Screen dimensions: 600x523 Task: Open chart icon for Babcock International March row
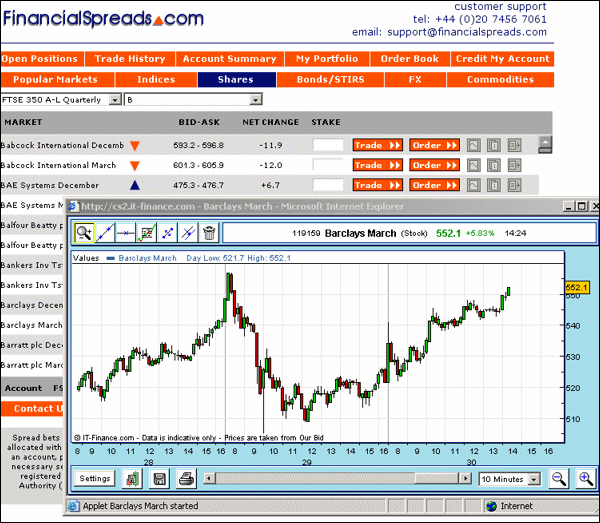[x=474, y=165]
